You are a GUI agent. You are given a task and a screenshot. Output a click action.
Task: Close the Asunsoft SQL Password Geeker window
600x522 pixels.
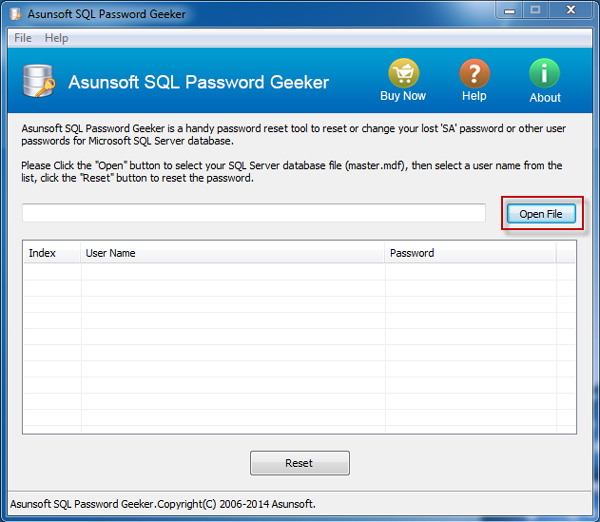(571, 10)
